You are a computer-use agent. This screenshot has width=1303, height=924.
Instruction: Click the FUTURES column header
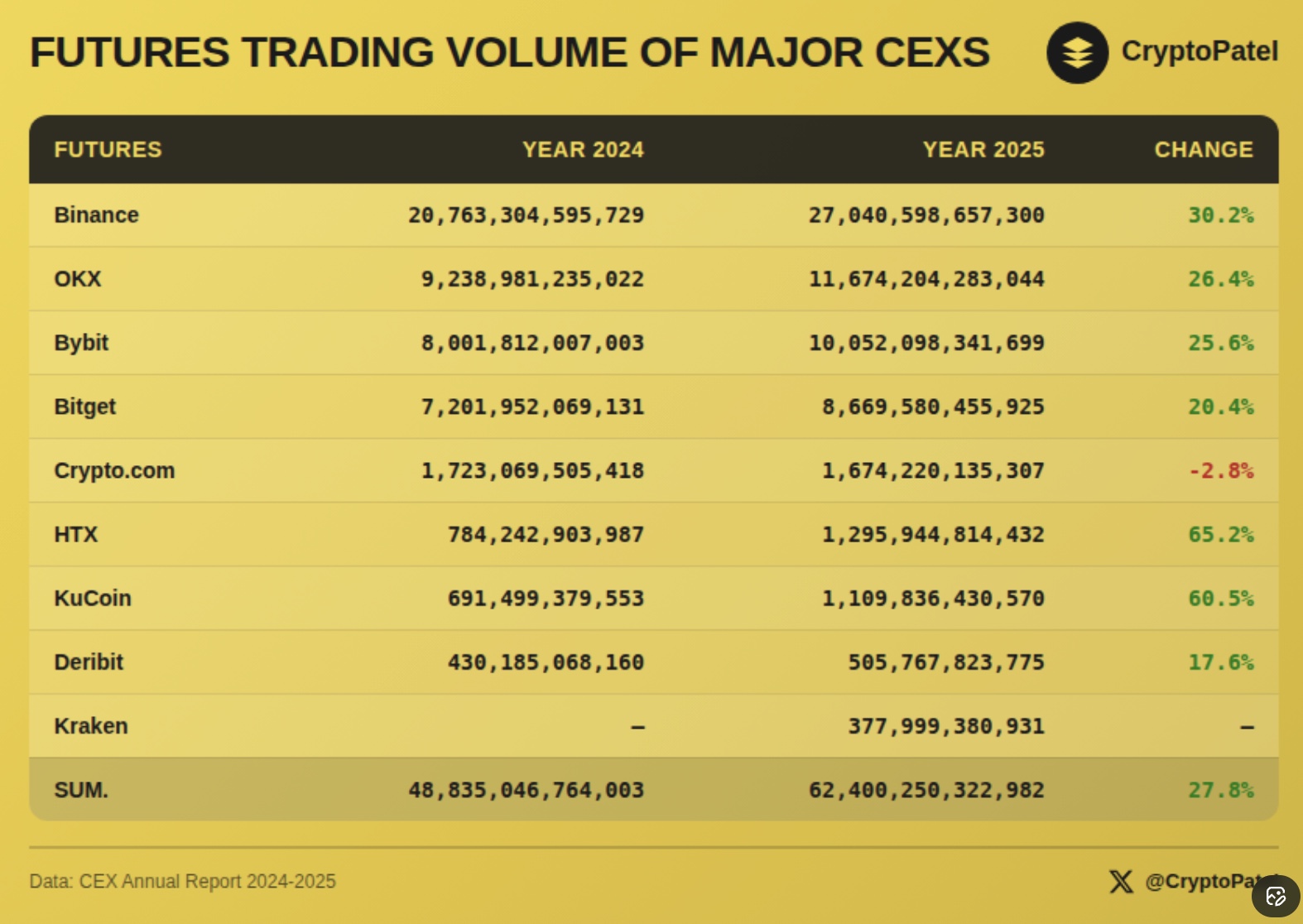tap(108, 150)
